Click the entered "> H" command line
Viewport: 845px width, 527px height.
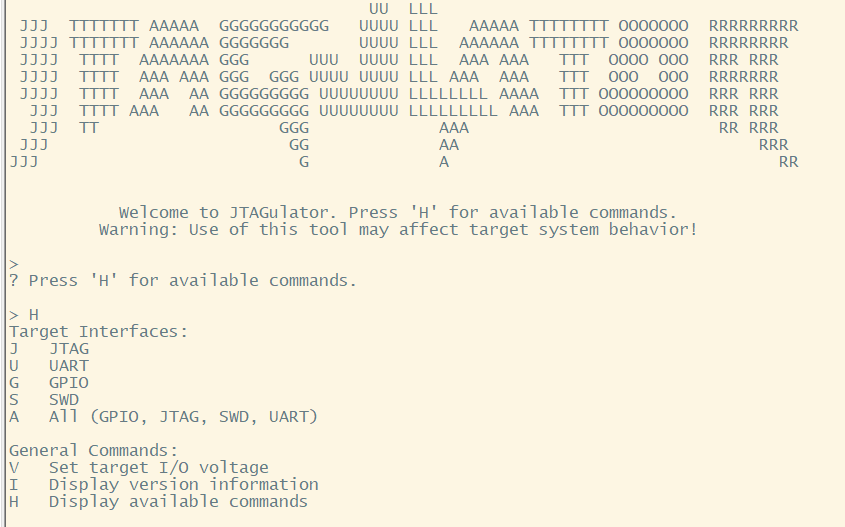click(24, 315)
